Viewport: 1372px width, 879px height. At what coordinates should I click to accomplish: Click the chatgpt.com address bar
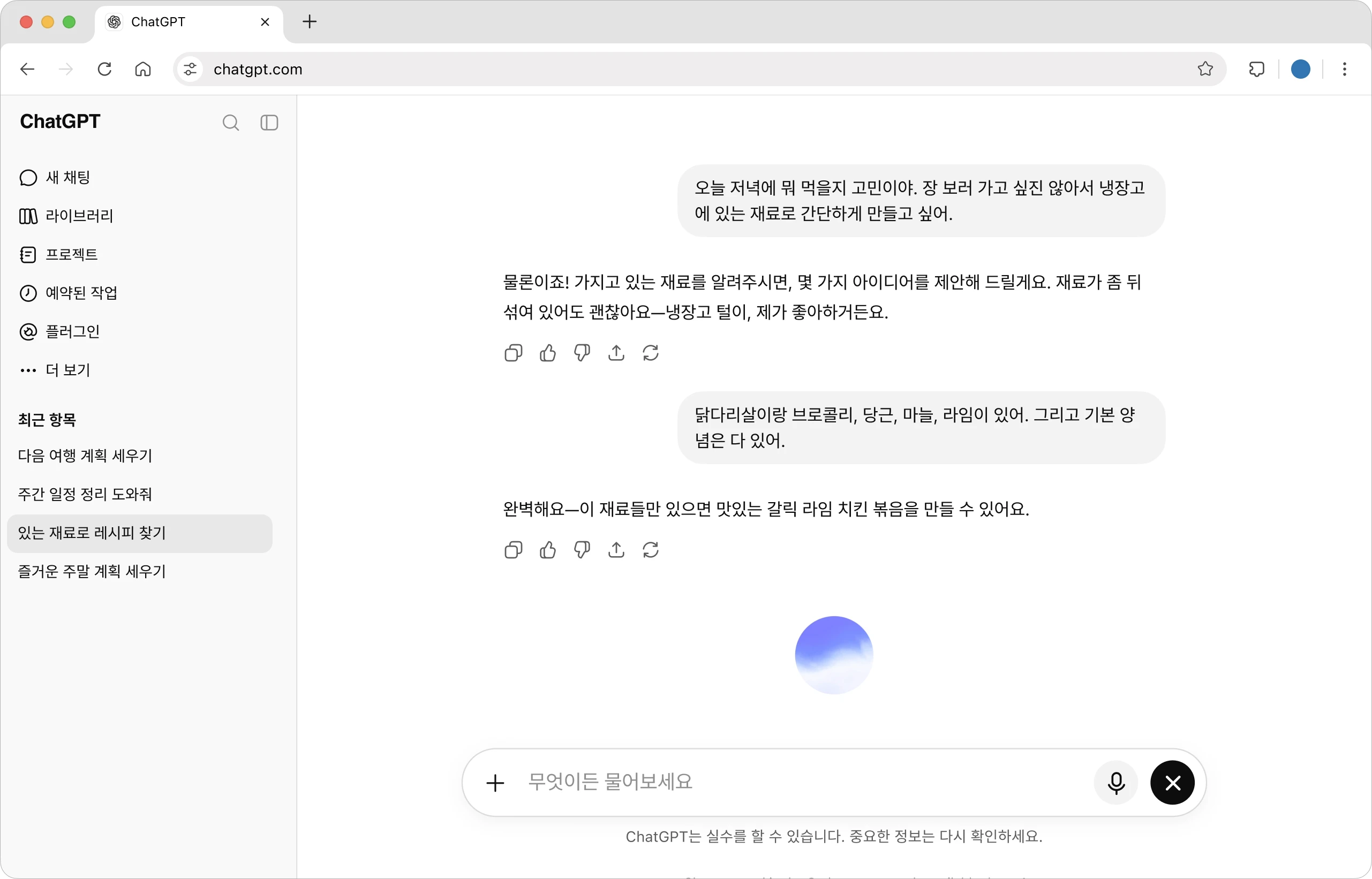tap(700, 69)
